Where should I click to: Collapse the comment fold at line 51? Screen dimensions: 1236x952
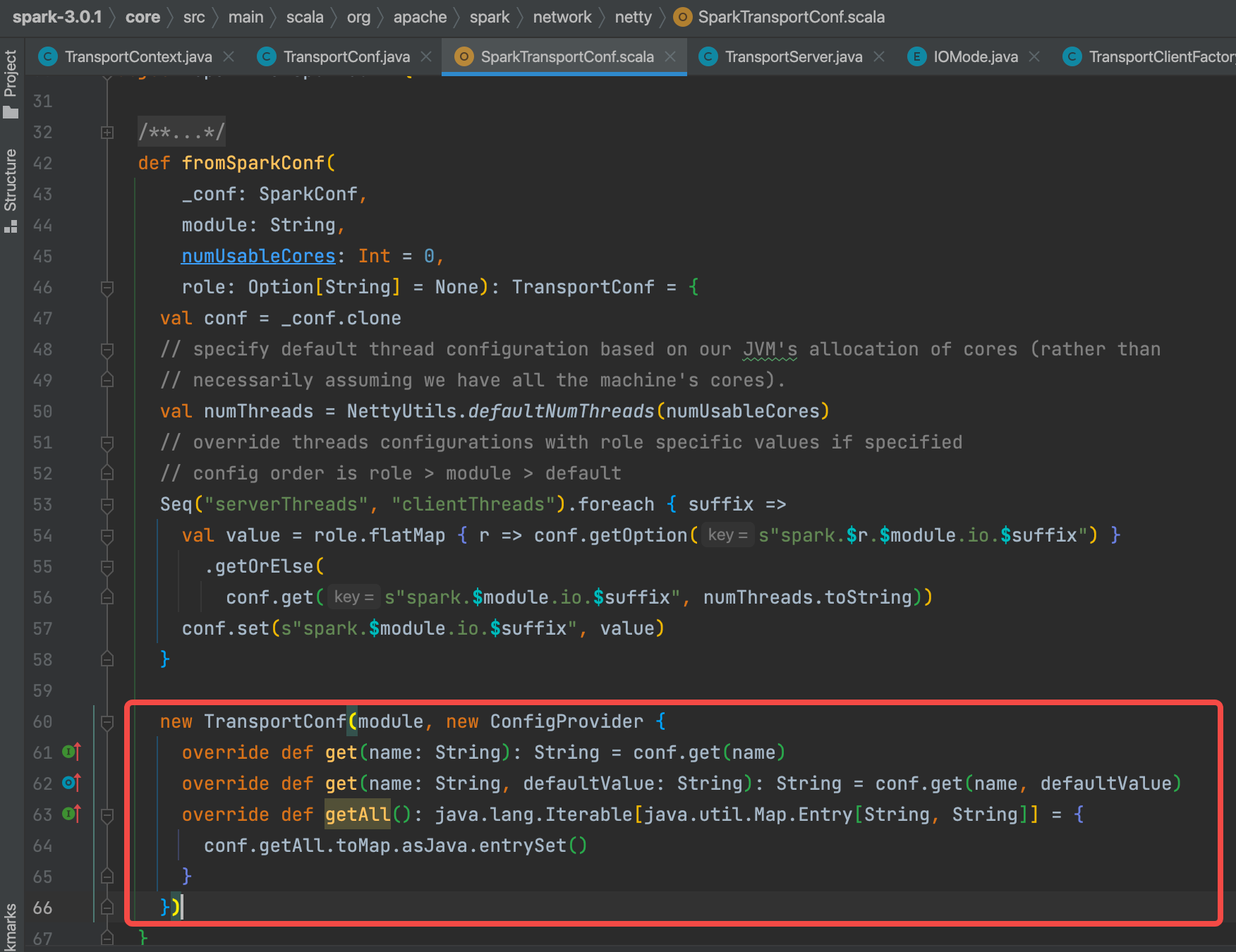point(107,443)
